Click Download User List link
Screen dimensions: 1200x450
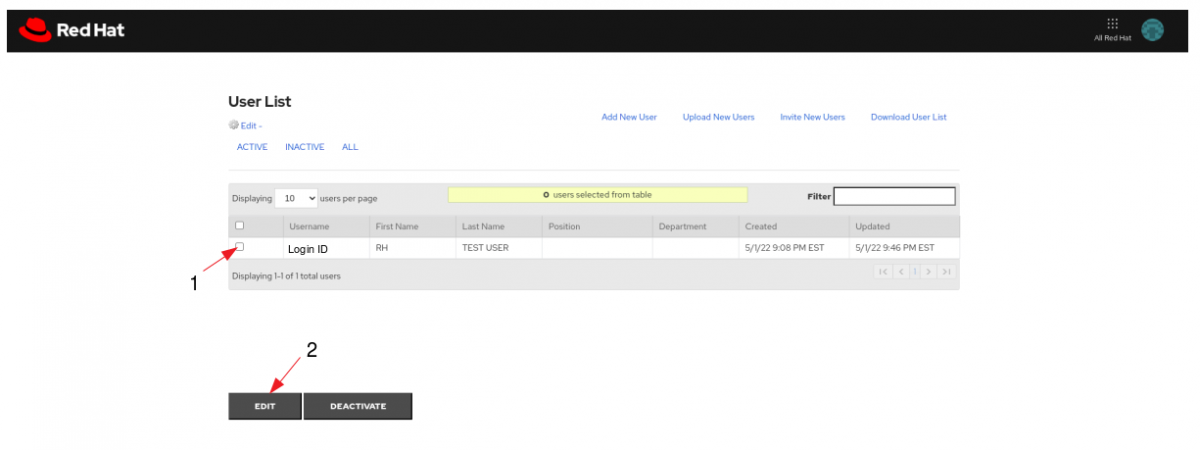908,117
